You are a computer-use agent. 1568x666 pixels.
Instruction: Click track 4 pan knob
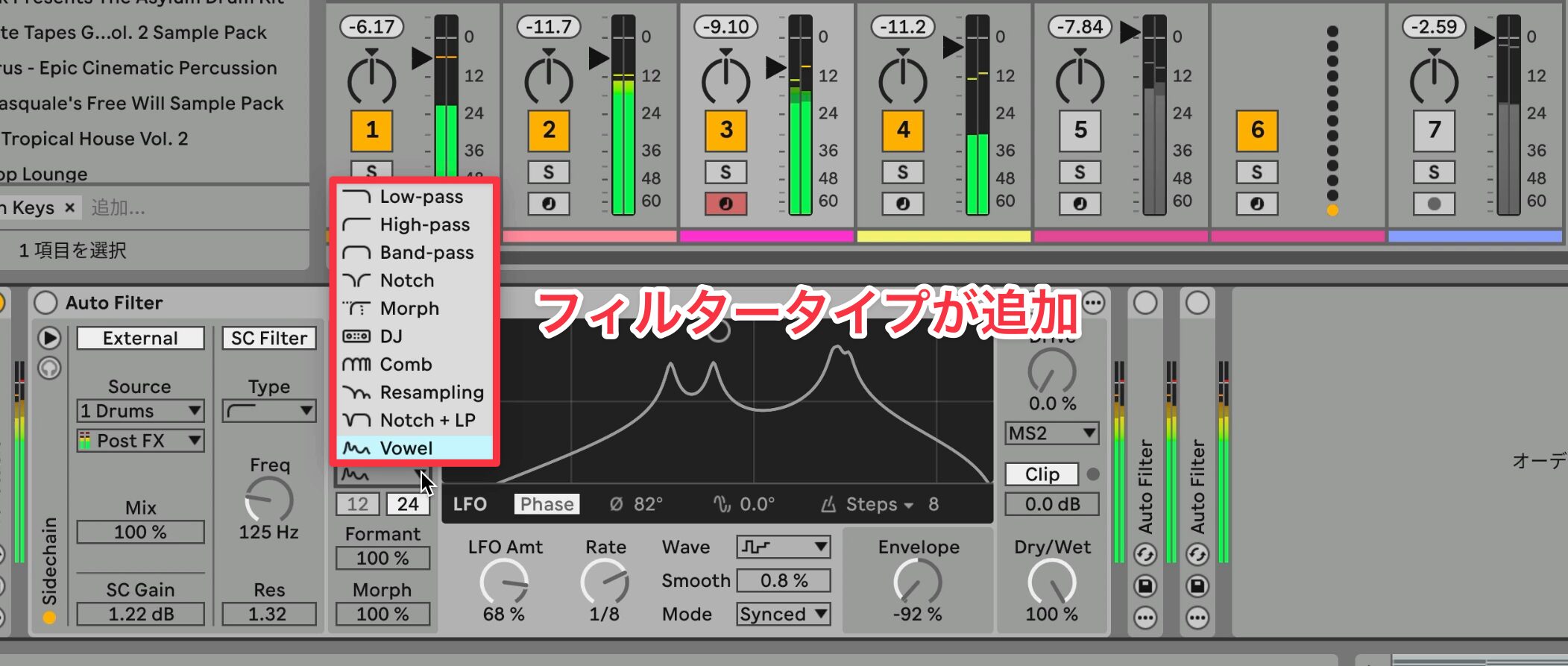tap(903, 78)
